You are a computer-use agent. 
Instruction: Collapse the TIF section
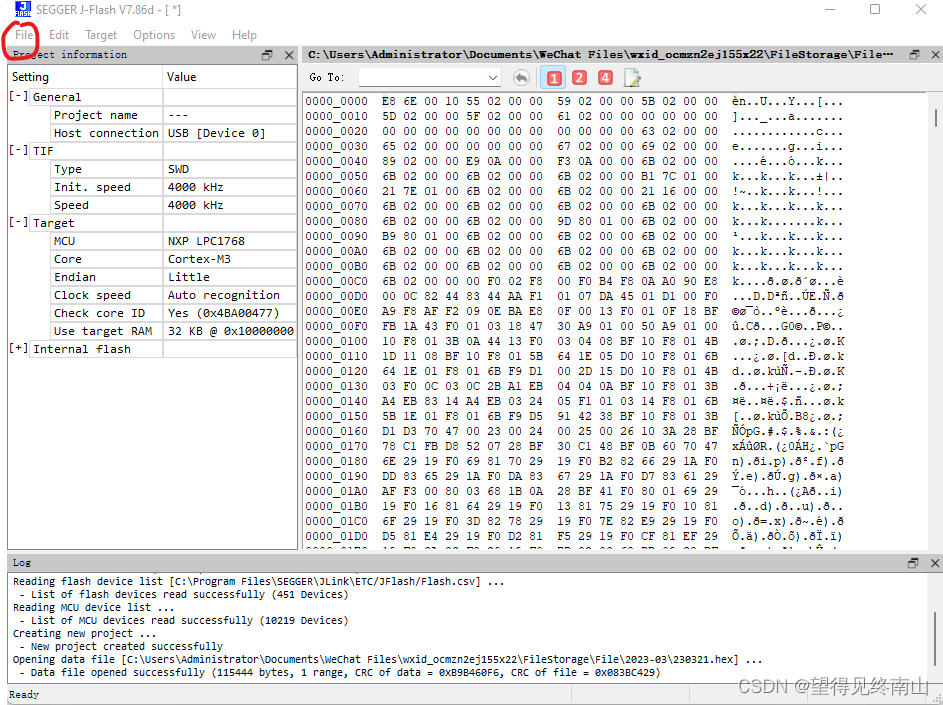(19, 150)
